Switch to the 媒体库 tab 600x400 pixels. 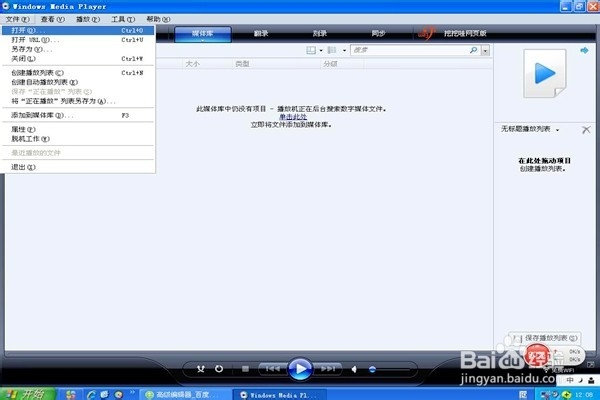[x=203, y=34]
